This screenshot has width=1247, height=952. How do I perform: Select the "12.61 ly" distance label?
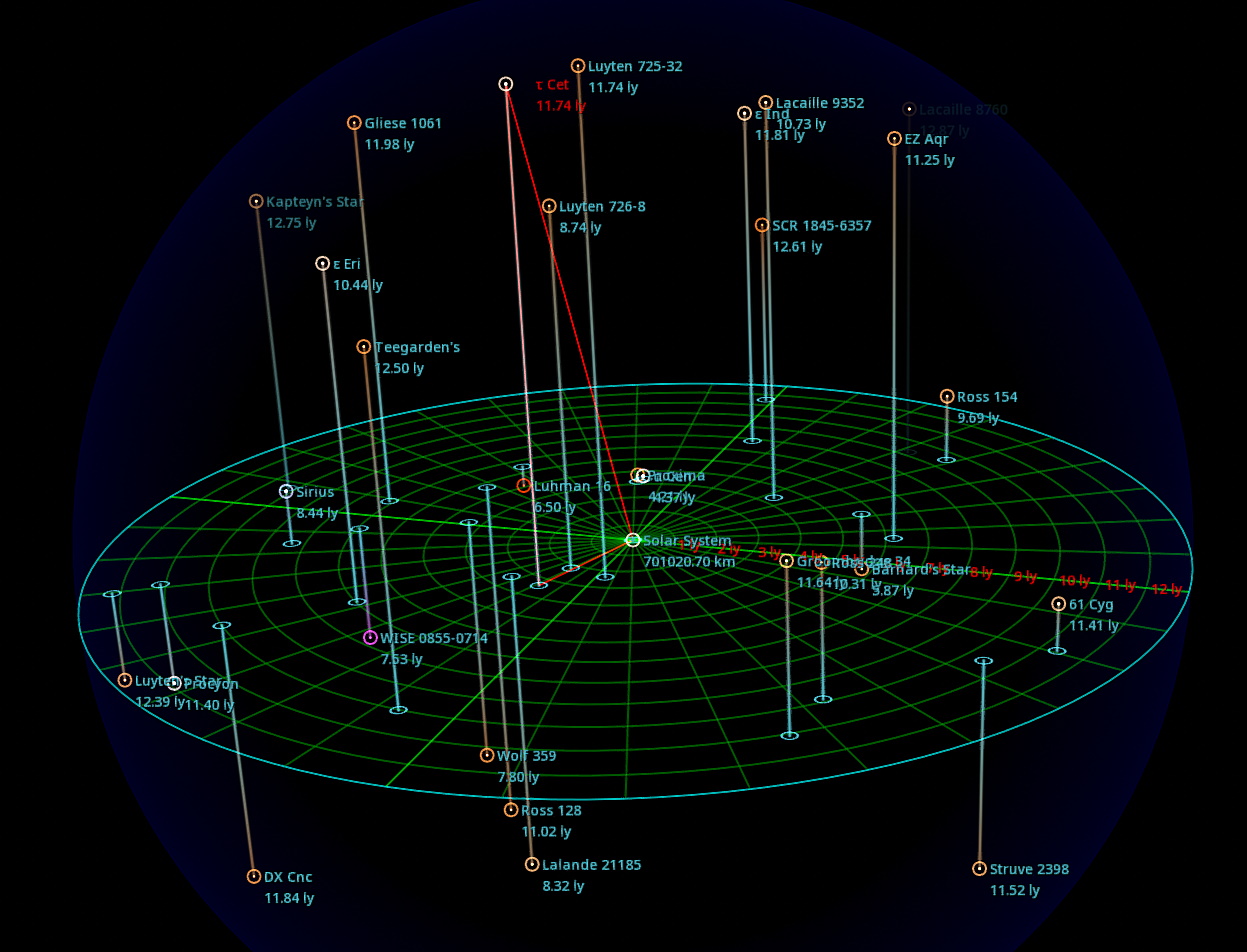(797, 246)
